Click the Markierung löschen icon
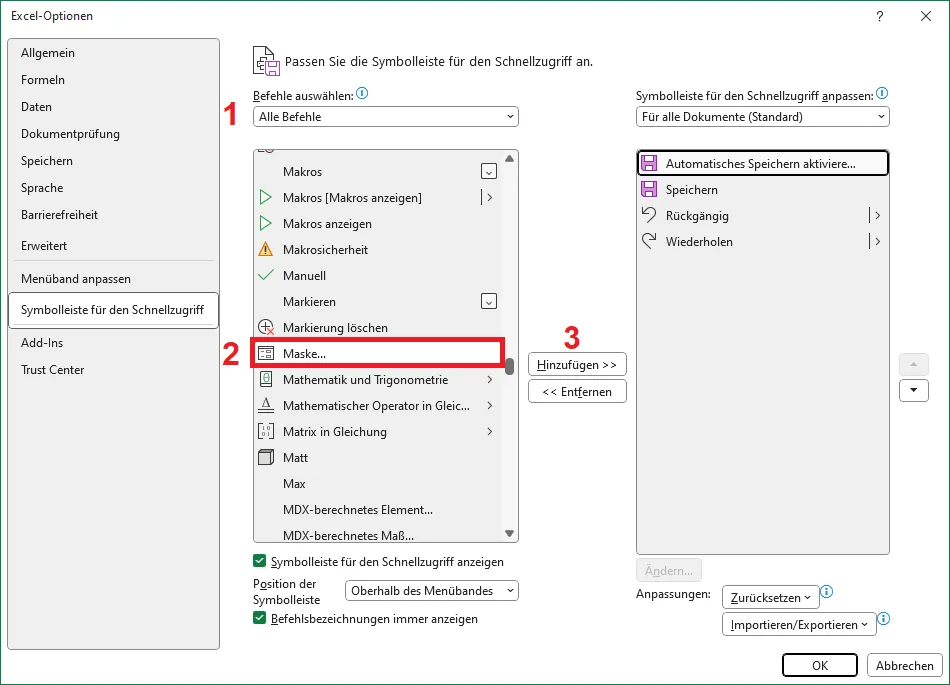950x685 pixels. [266, 327]
